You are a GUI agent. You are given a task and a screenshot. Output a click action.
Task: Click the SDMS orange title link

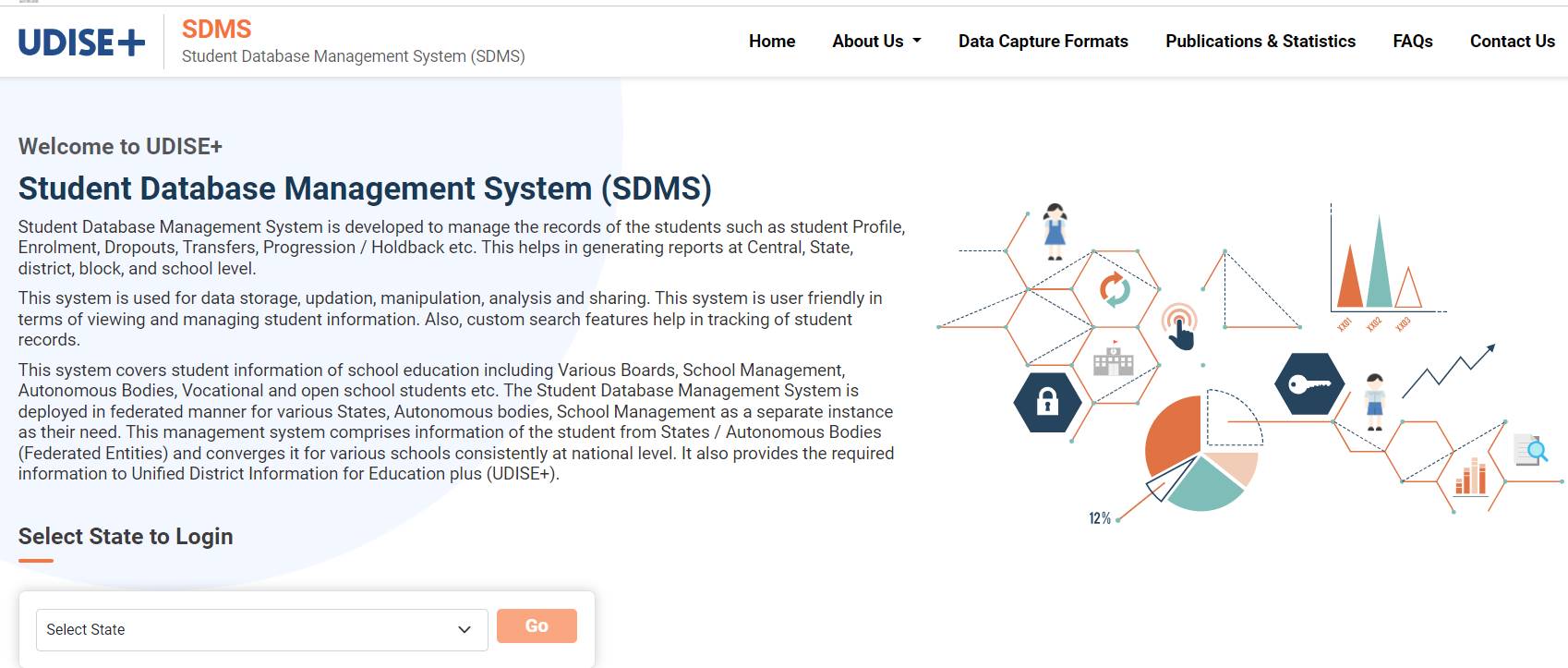tap(216, 30)
